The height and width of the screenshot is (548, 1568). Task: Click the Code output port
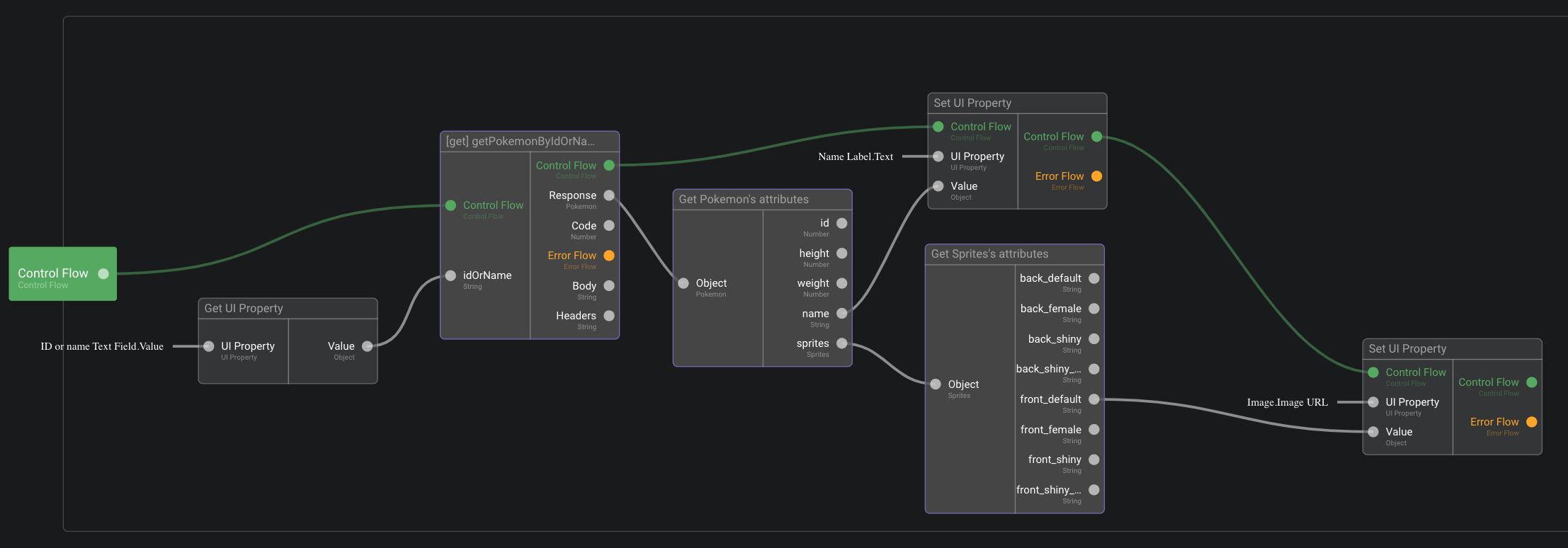[609, 226]
